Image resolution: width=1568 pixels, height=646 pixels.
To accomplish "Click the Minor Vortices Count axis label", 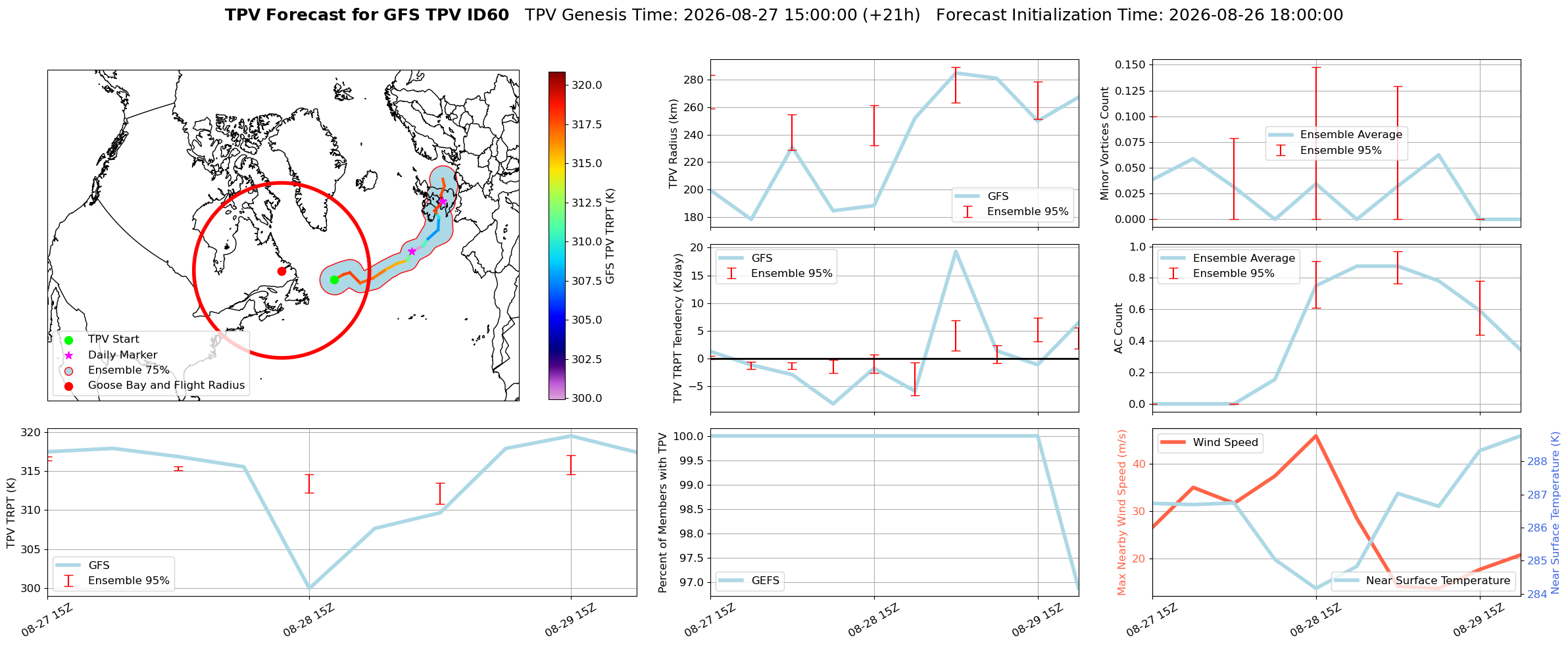I will click(1104, 143).
